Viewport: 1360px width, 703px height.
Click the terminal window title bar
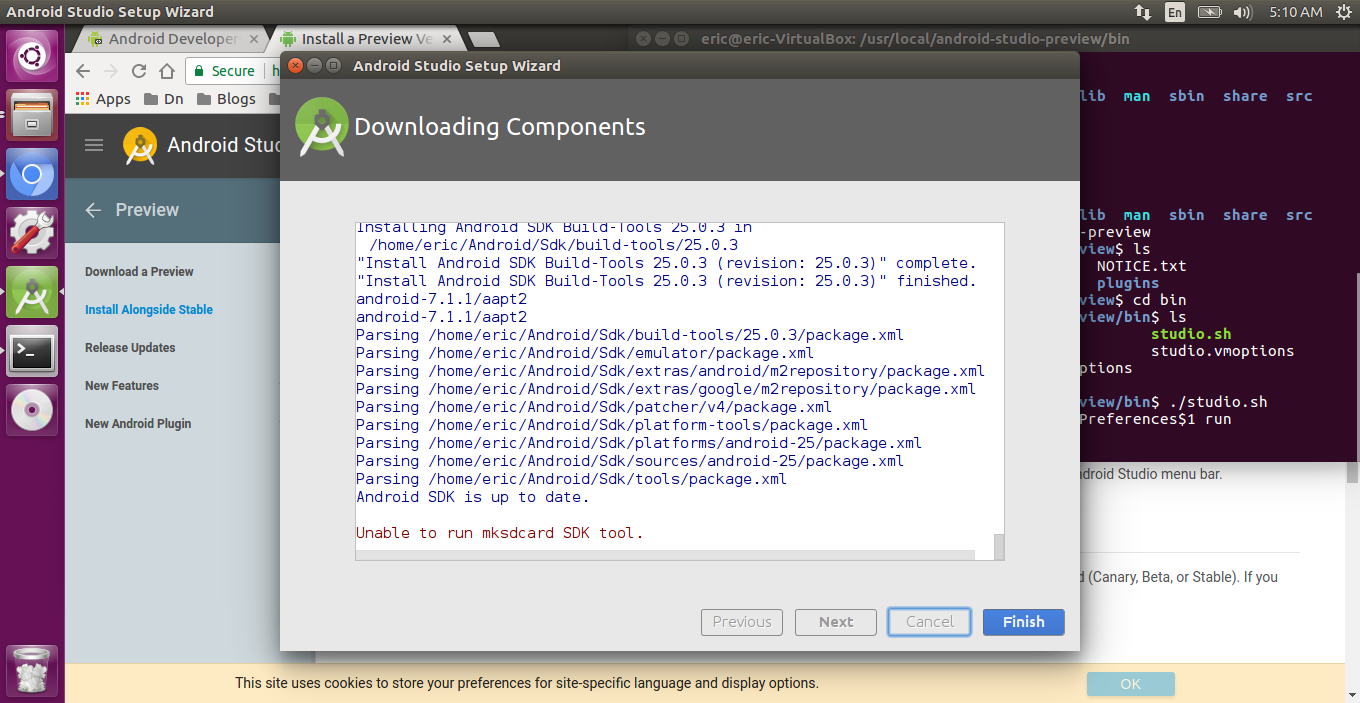(x=995, y=39)
